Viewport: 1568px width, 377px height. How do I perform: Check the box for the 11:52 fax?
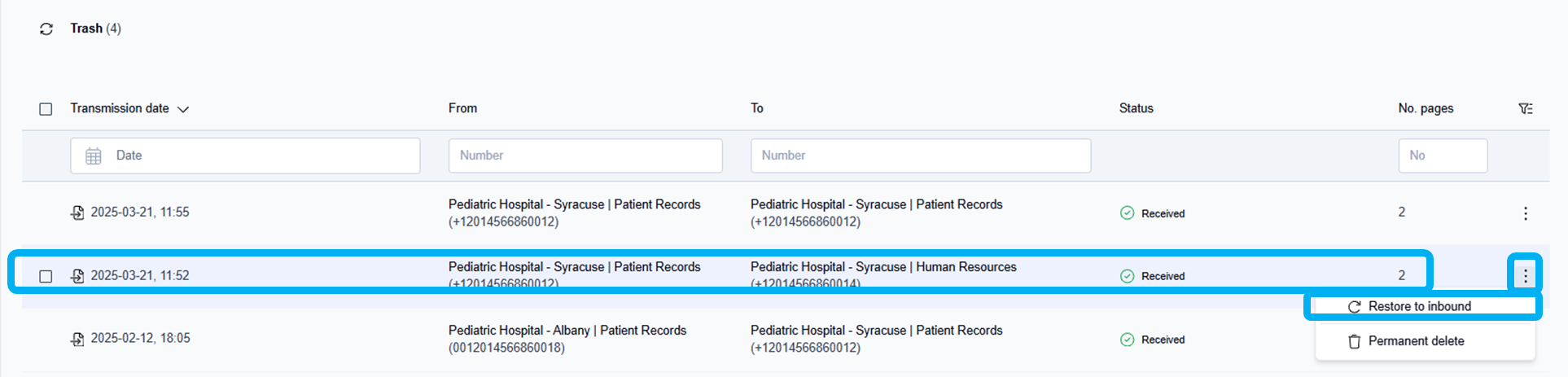pos(46,276)
